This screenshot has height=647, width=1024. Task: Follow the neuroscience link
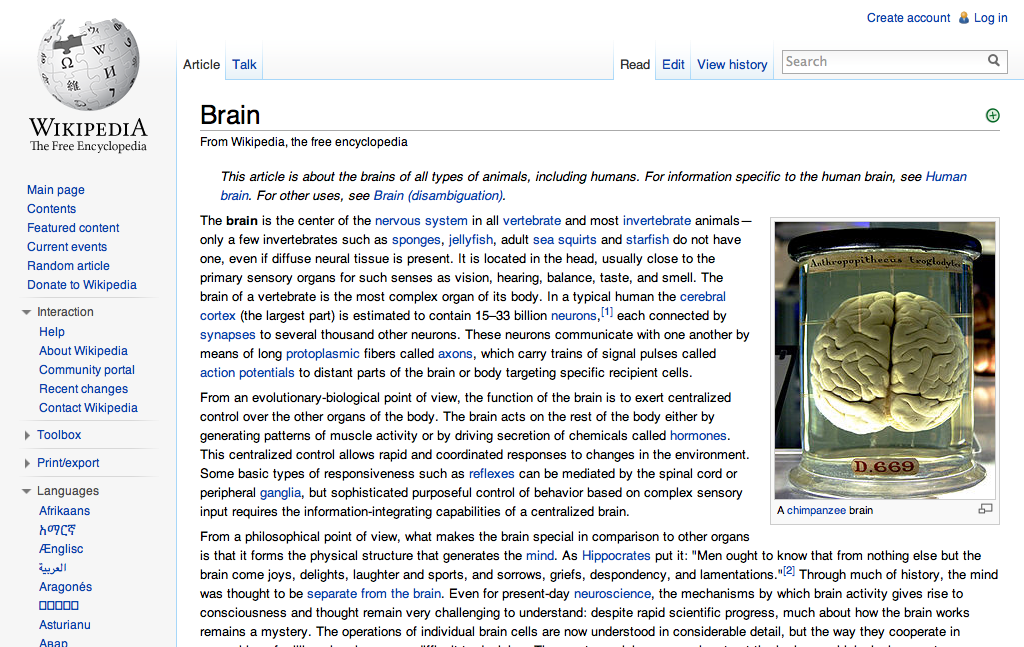point(612,593)
